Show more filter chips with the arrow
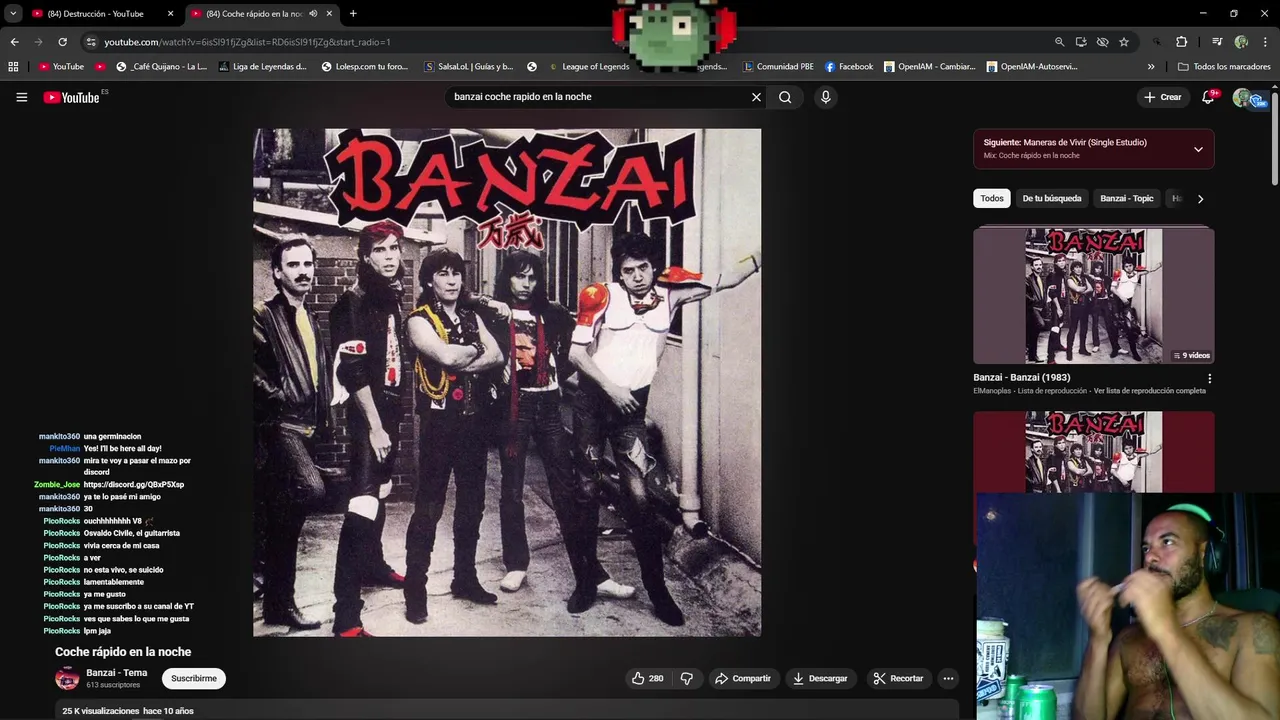Screen dimensions: 1280x720 (x=1200, y=198)
